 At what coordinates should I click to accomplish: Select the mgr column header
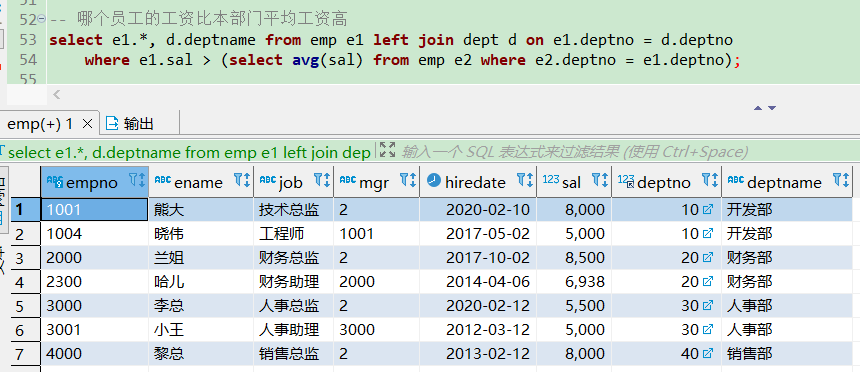[x=377, y=181]
